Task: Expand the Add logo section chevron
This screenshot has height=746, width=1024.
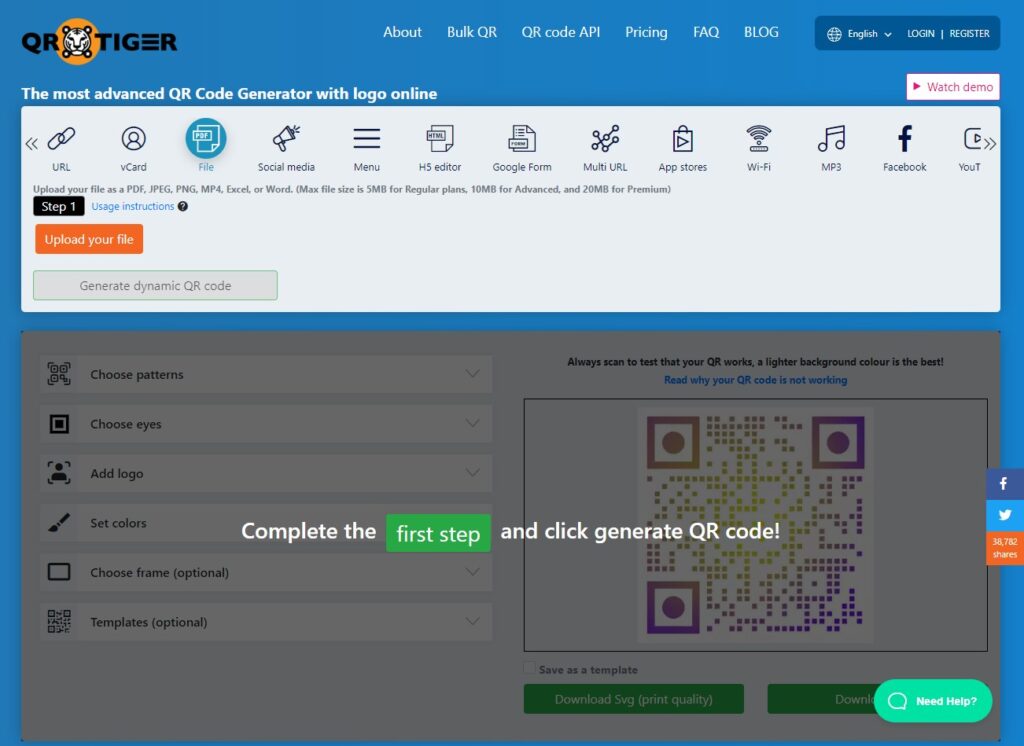Action: [472, 472]
